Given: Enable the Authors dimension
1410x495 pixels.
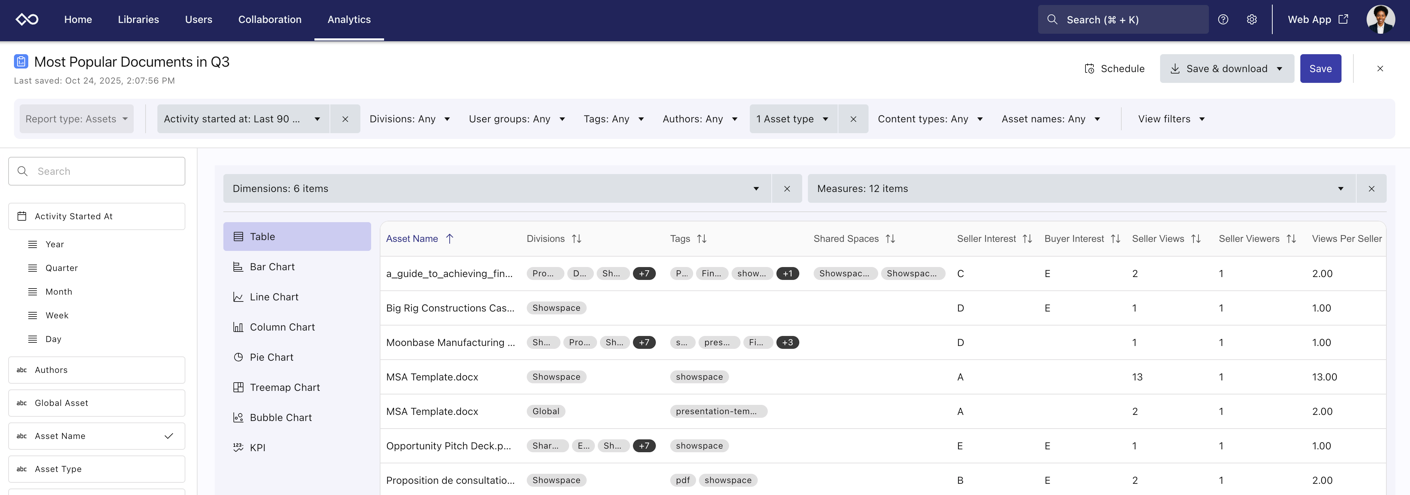Looking at the screenshot, I should 97,370.
